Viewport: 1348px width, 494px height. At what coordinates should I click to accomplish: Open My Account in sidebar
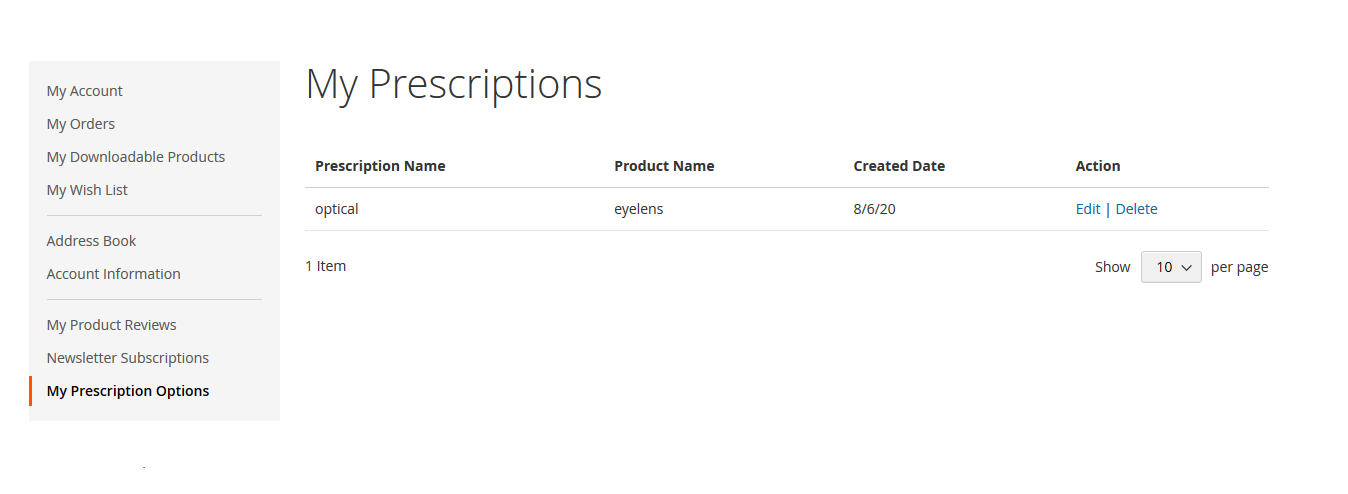85,91
